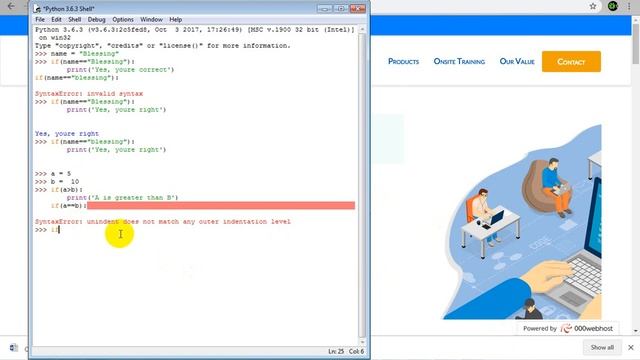640x360 pixels.
Task: Click the 'Yes, youre right' output line
Action: 67,133
